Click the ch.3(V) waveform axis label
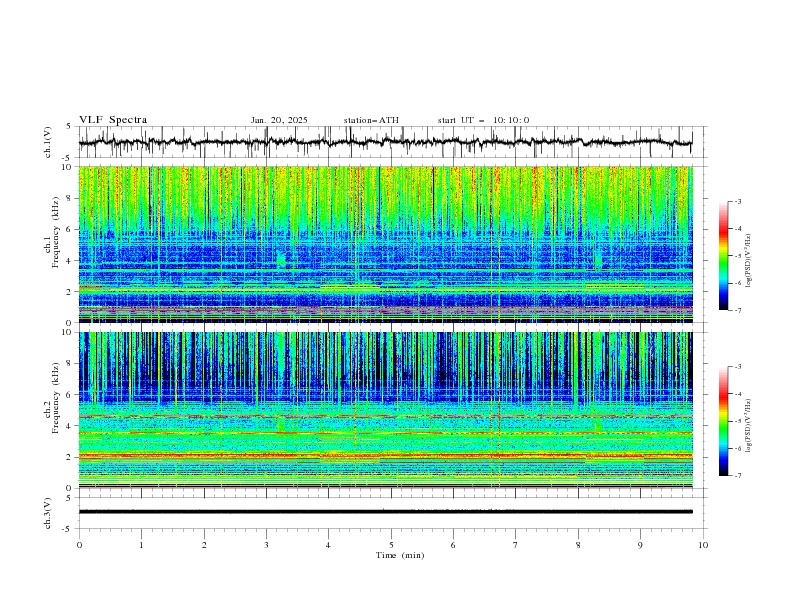Screen dimensions: 792x612 tap(48, 513)
